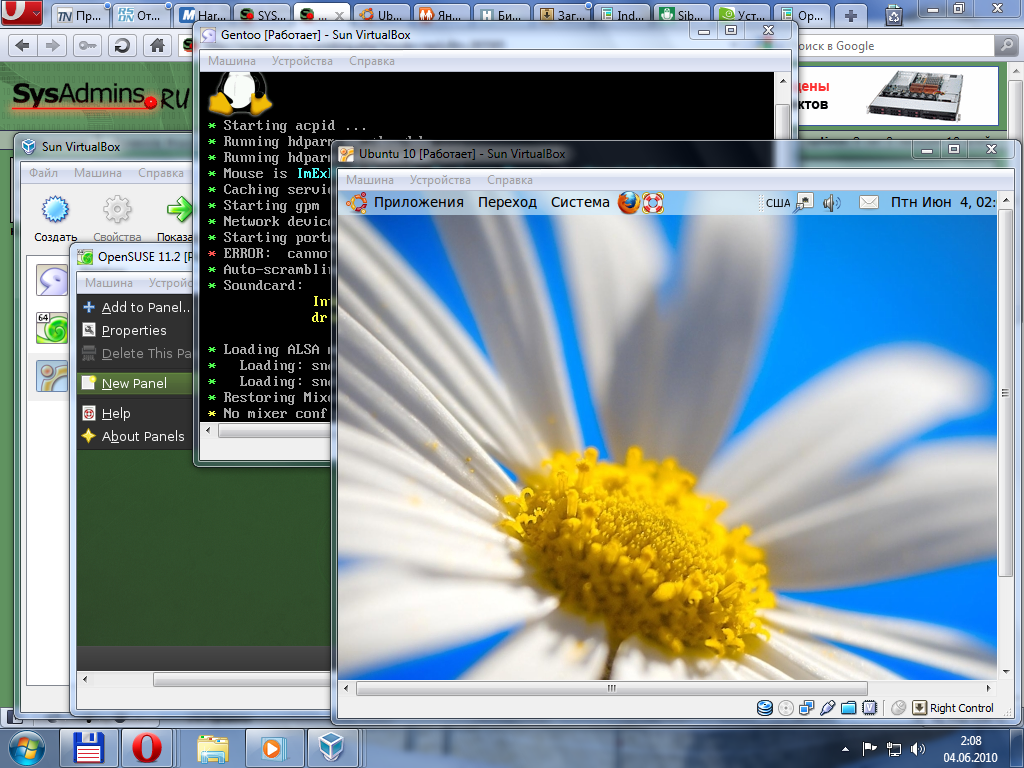The width and height of the screenshot is (1024, 768).
Task: Open the Ubuntu panel volume icon
Action: point(831,203)
